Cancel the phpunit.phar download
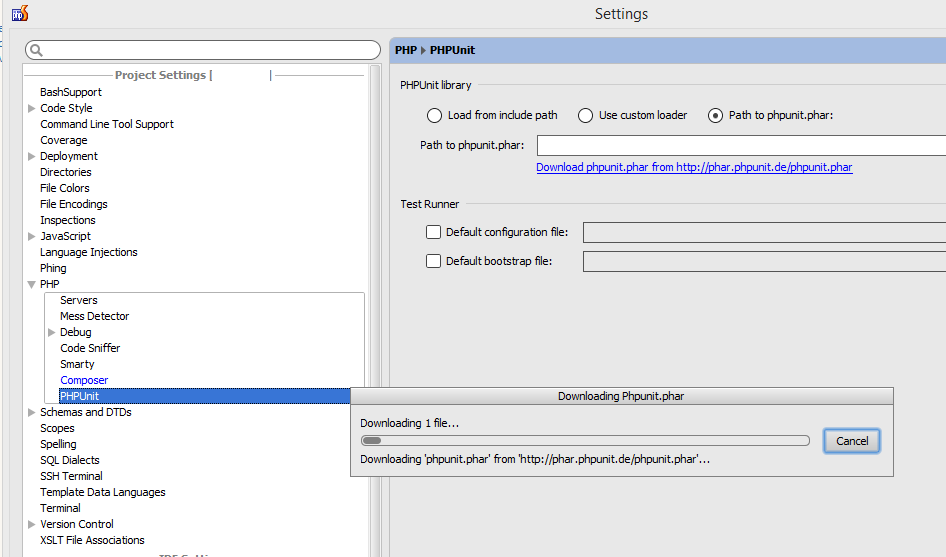This screenshot has height=557, width=946. (x=852, y=441)
